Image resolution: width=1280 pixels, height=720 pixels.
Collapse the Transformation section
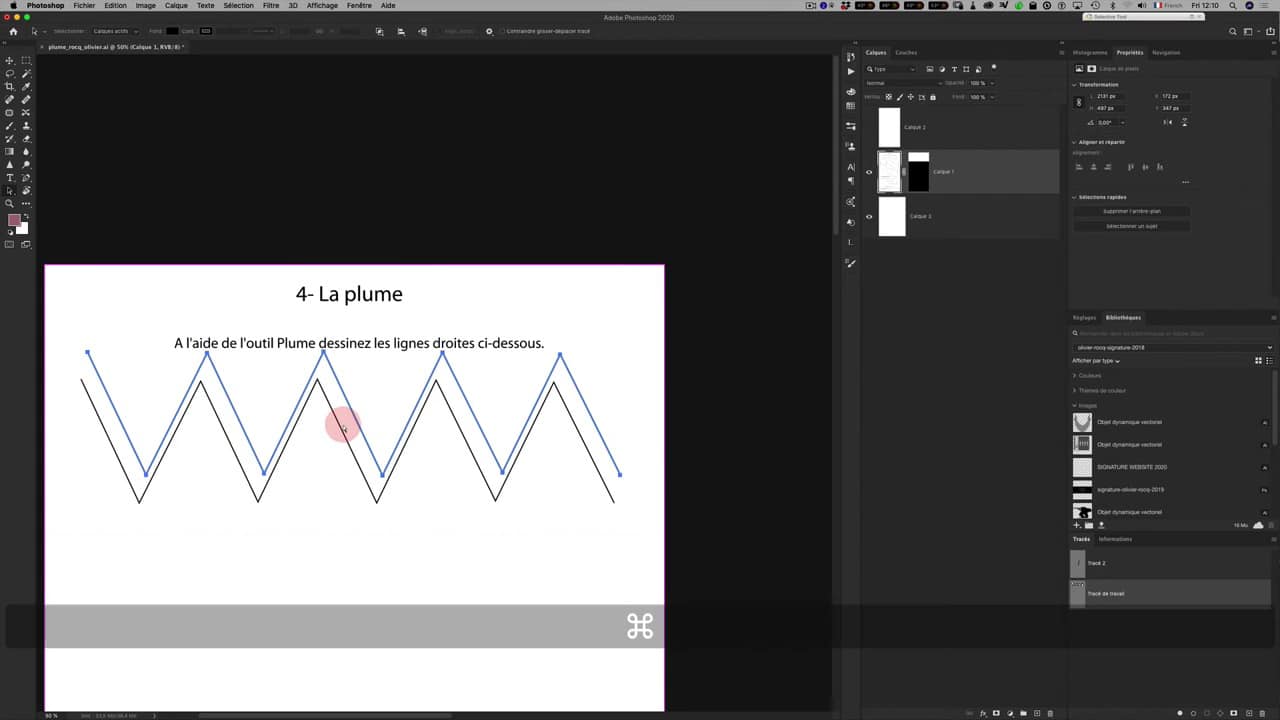1075,84
